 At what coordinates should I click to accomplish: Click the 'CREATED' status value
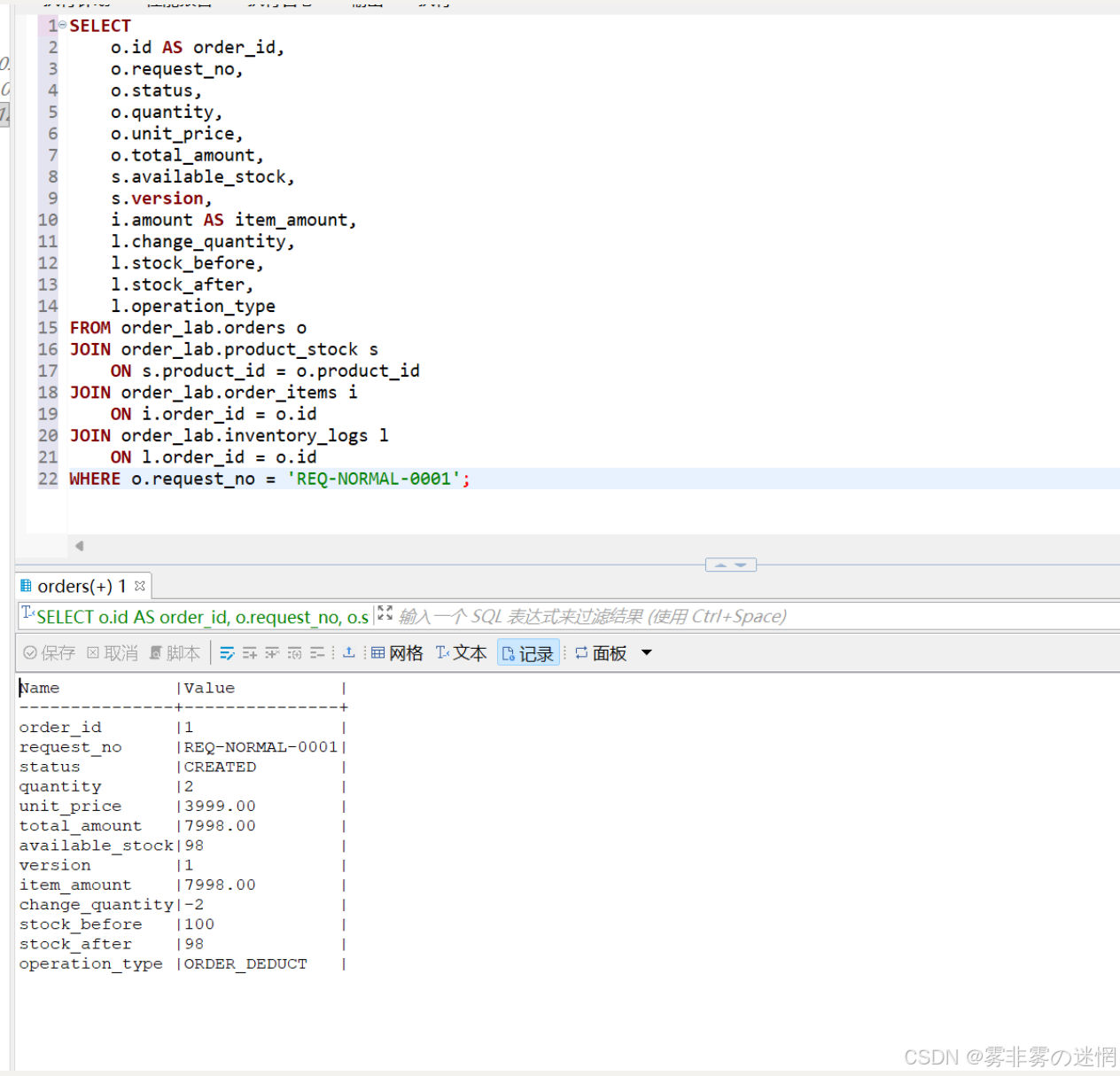[221, 767]
